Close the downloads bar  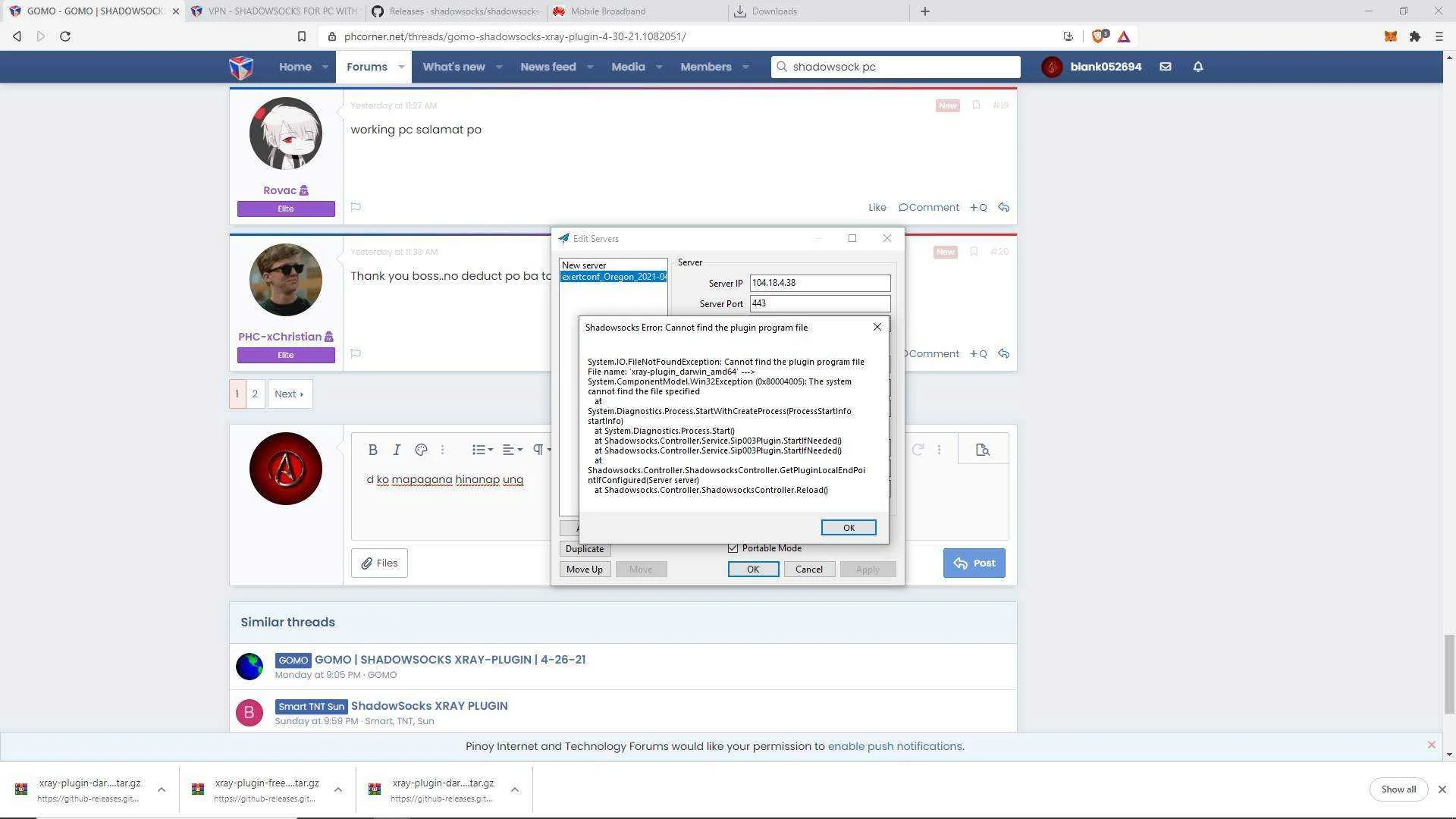1442,789
